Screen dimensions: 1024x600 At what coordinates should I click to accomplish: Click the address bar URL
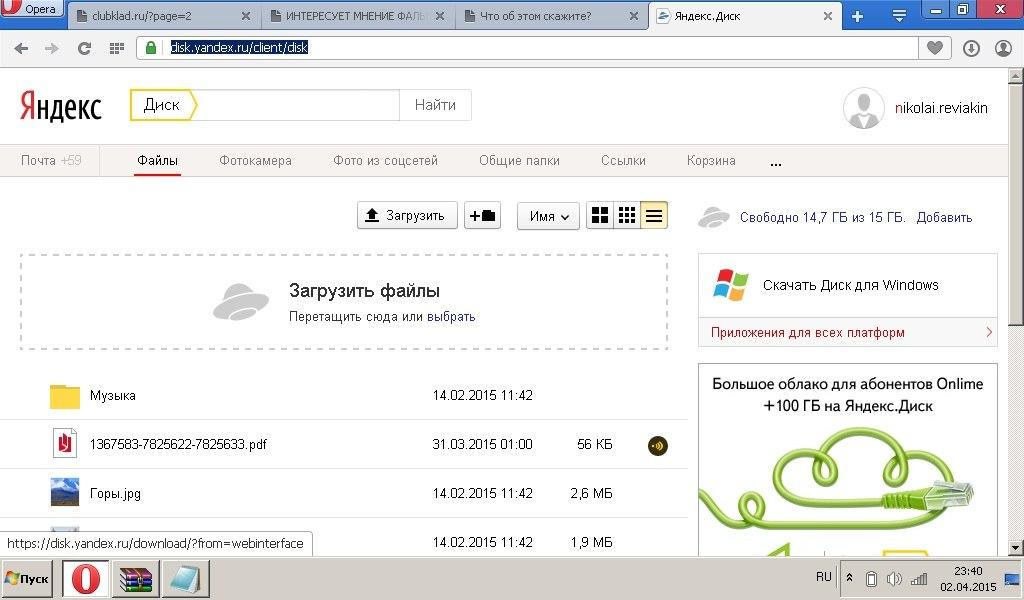pos(239,48)
